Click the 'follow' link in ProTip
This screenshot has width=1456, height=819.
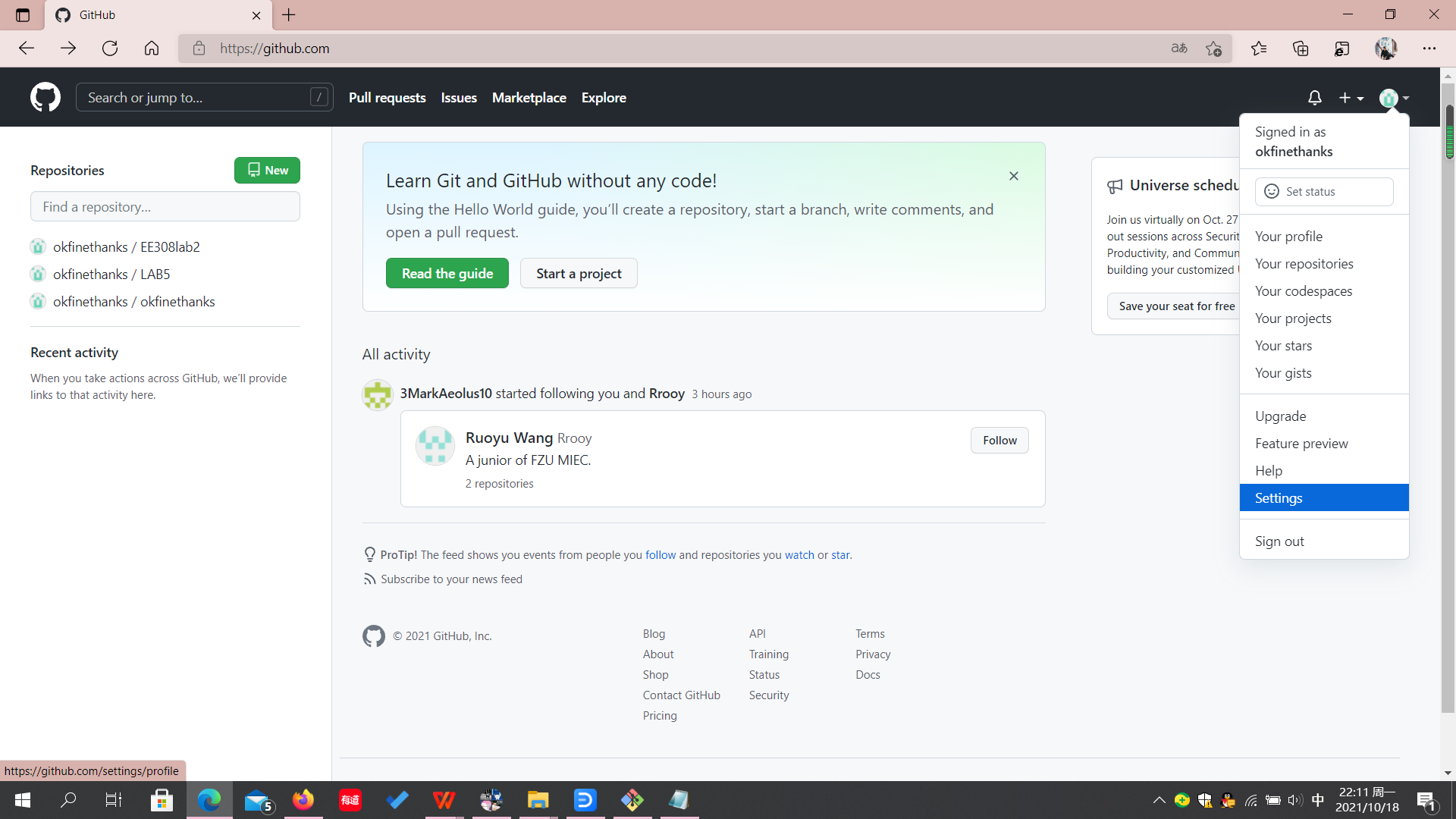(661, 555)
